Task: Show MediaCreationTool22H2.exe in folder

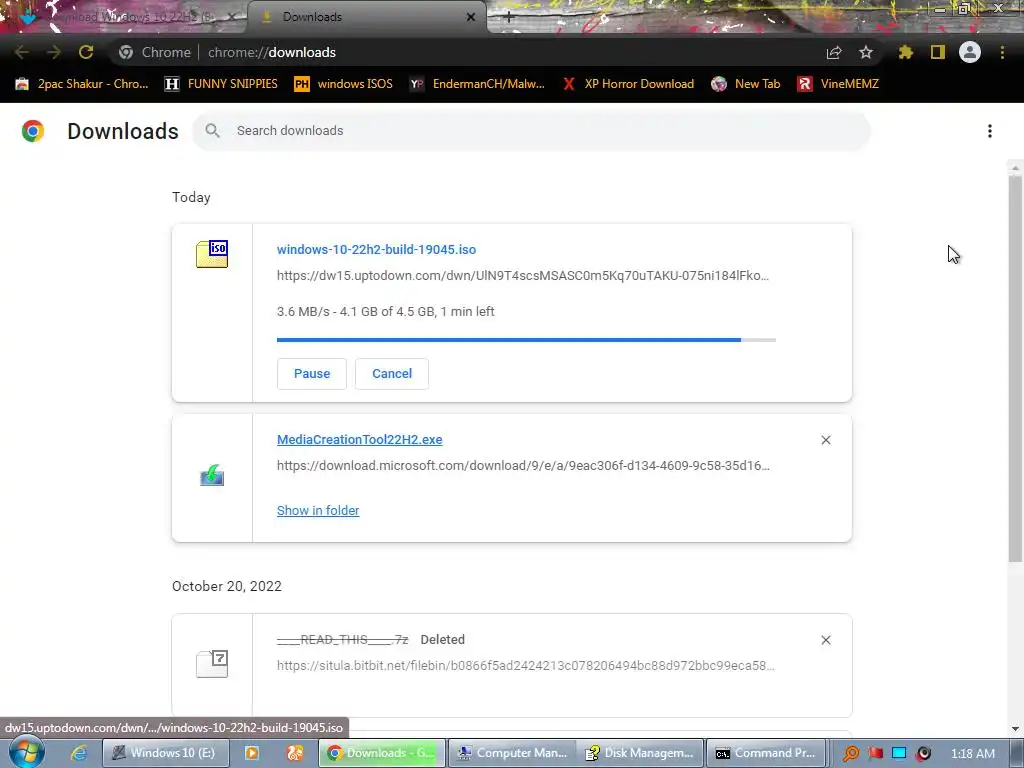Action: click(x=318, y=511)
